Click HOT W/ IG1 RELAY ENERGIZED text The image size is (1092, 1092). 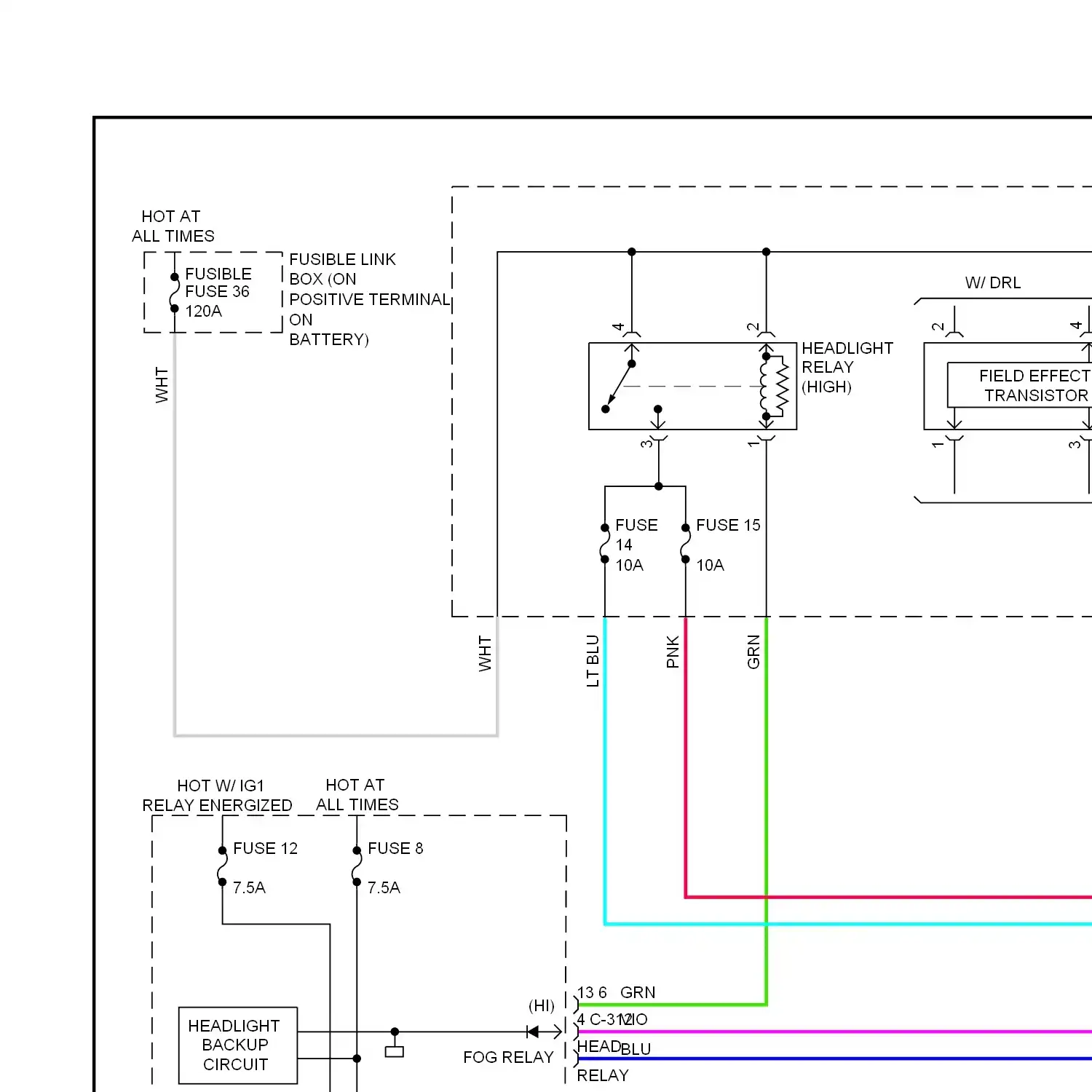(x=217, y=796)
